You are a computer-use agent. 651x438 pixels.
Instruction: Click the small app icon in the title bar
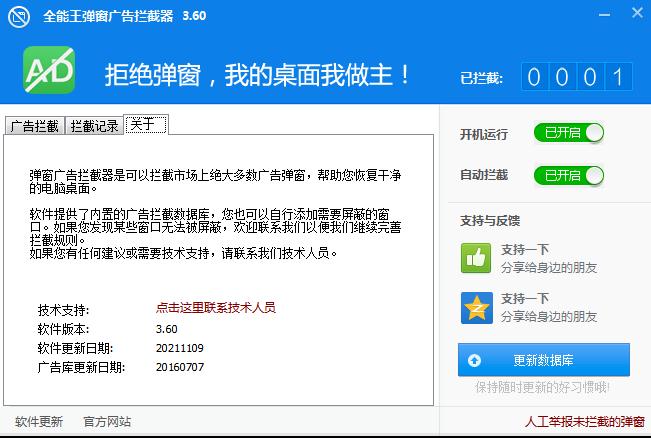click(17, 17)
